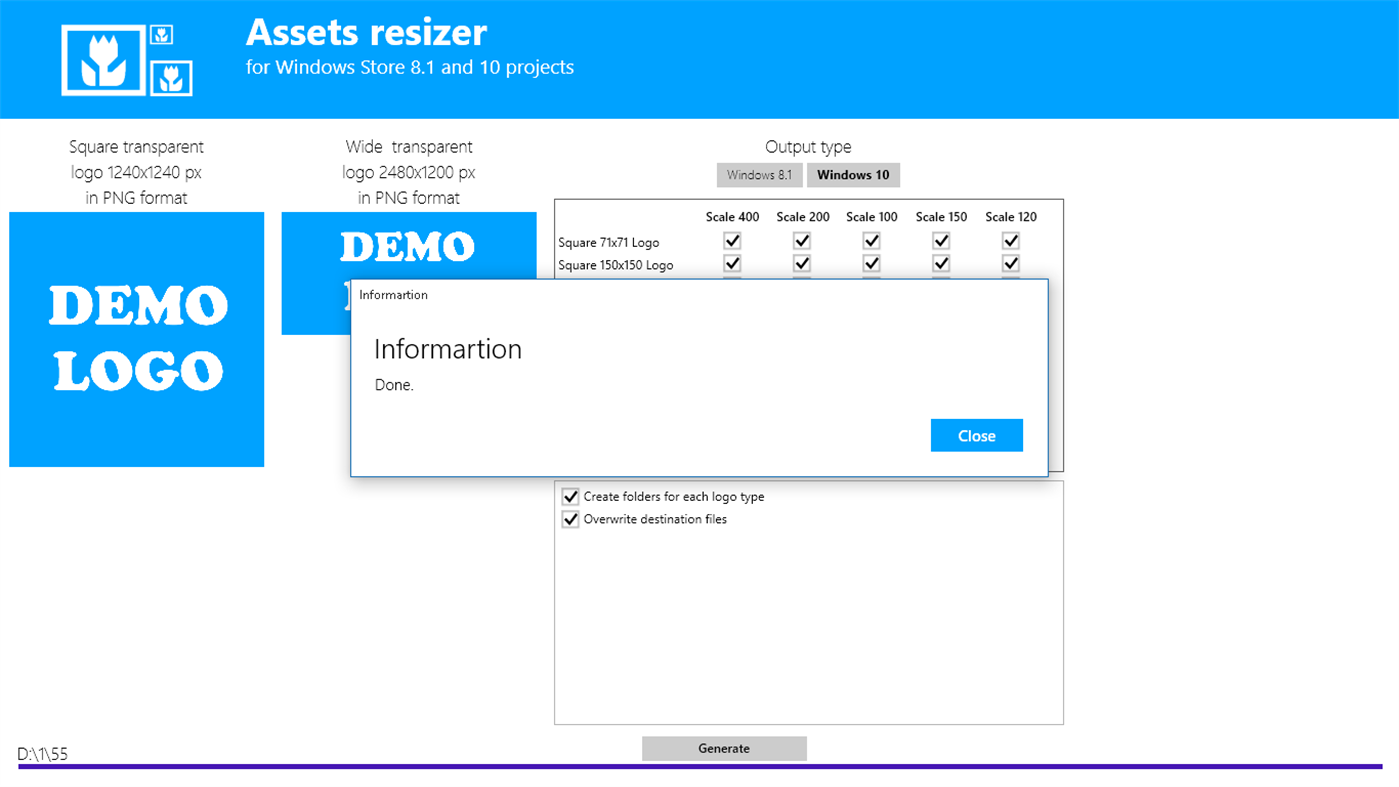Toggle Square 150x150 Logo Scale 400

pos(732,264)
